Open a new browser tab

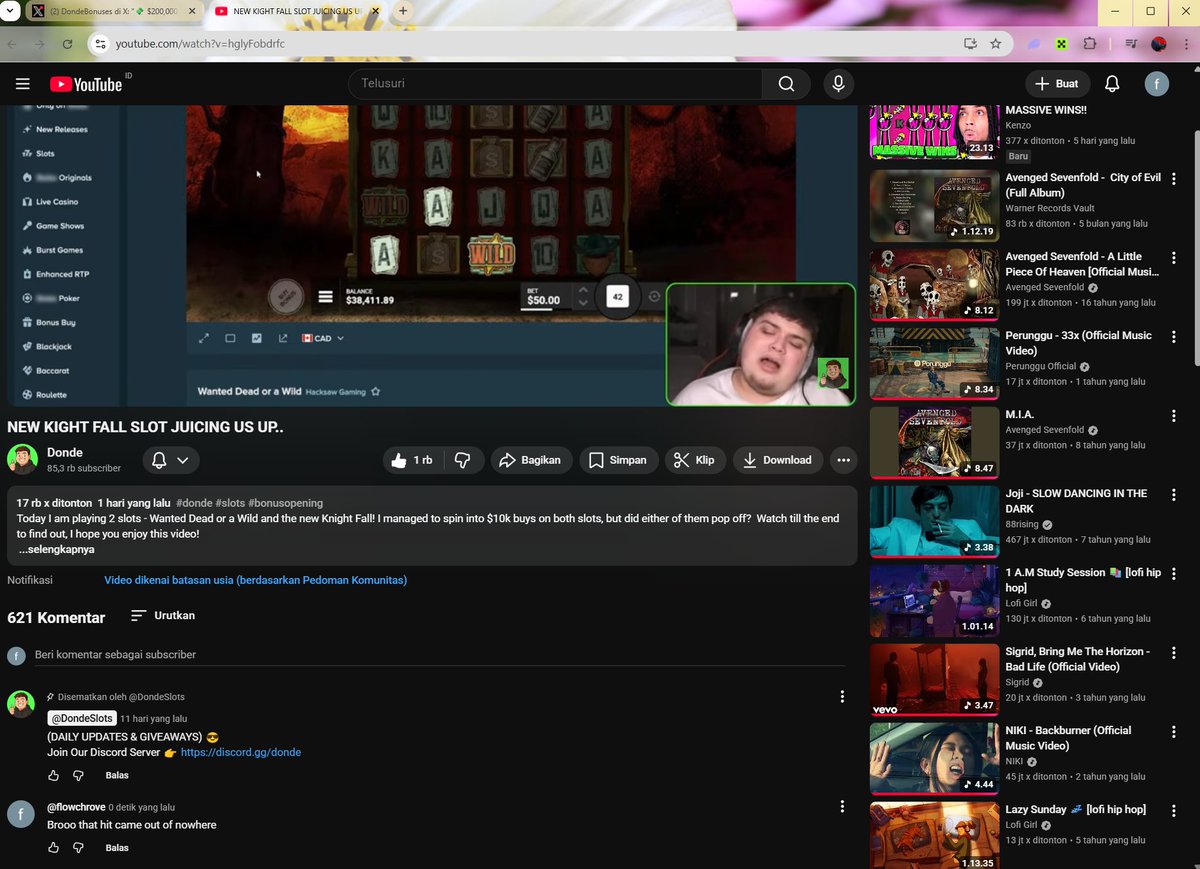[x=403, y=11]
